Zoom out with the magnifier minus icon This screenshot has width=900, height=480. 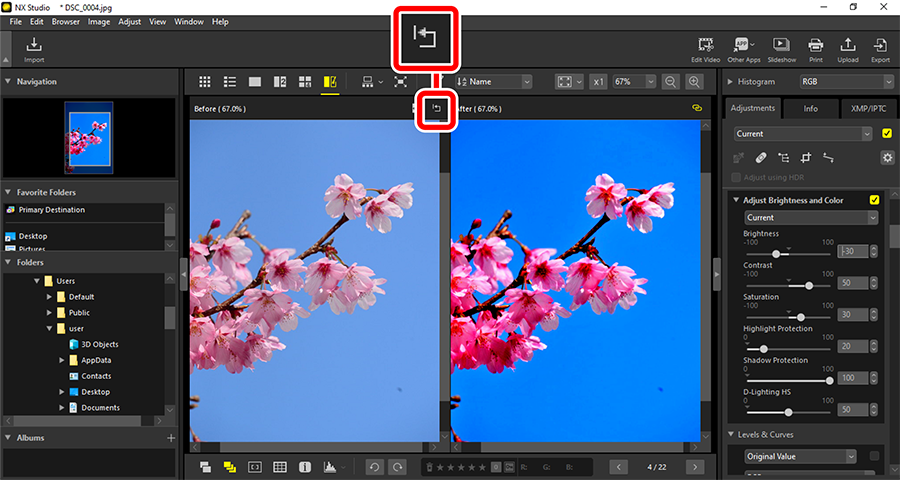670,82
